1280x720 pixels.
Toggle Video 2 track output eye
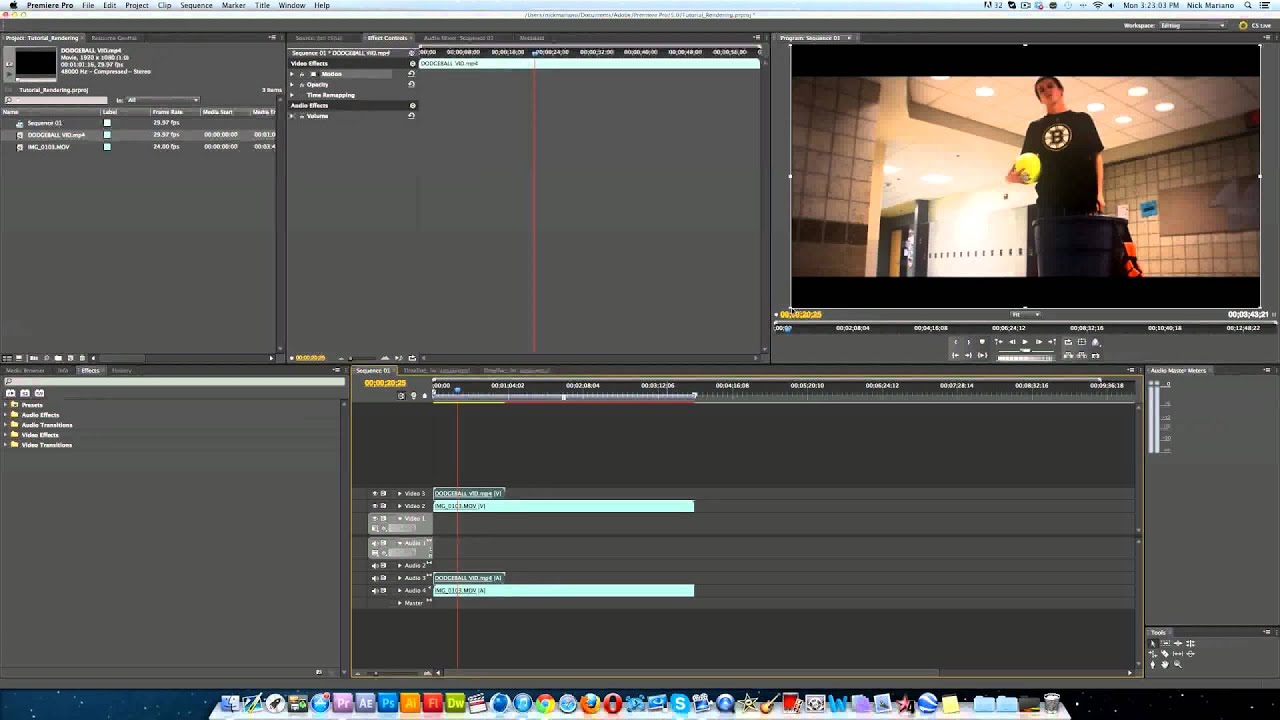click(375, 506)
